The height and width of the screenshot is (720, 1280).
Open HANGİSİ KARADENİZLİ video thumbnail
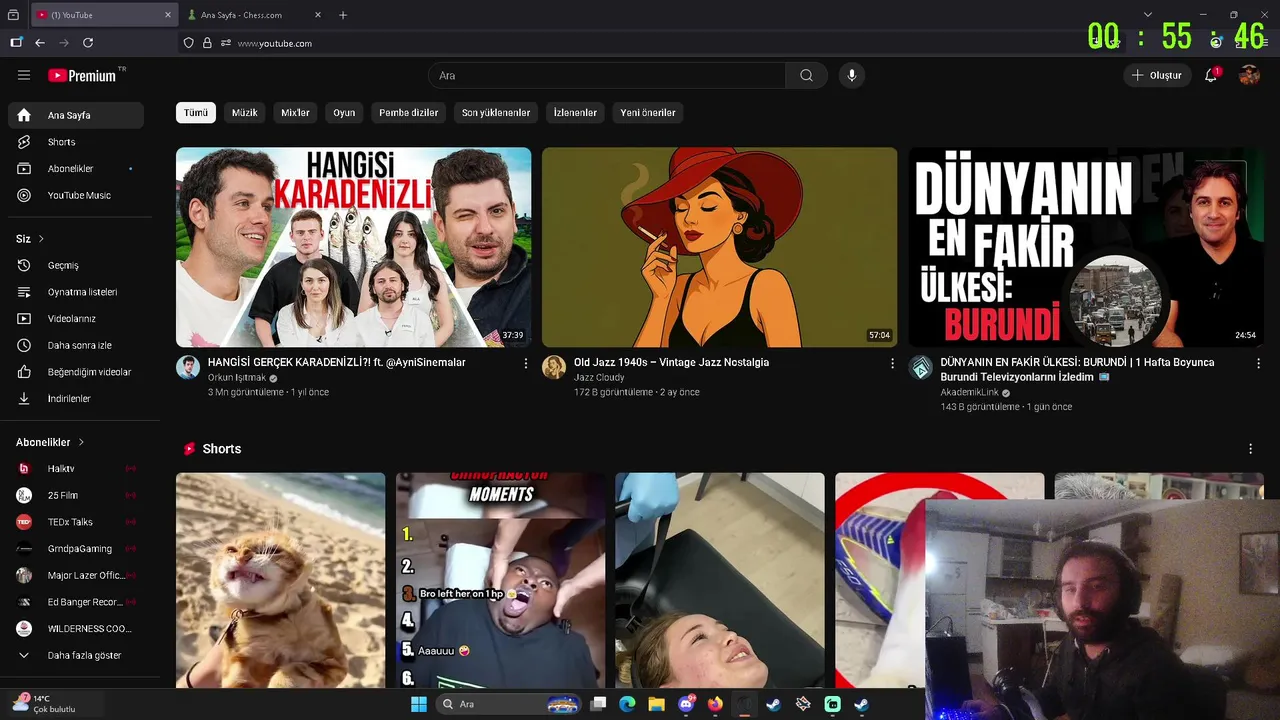coord(353,247)
